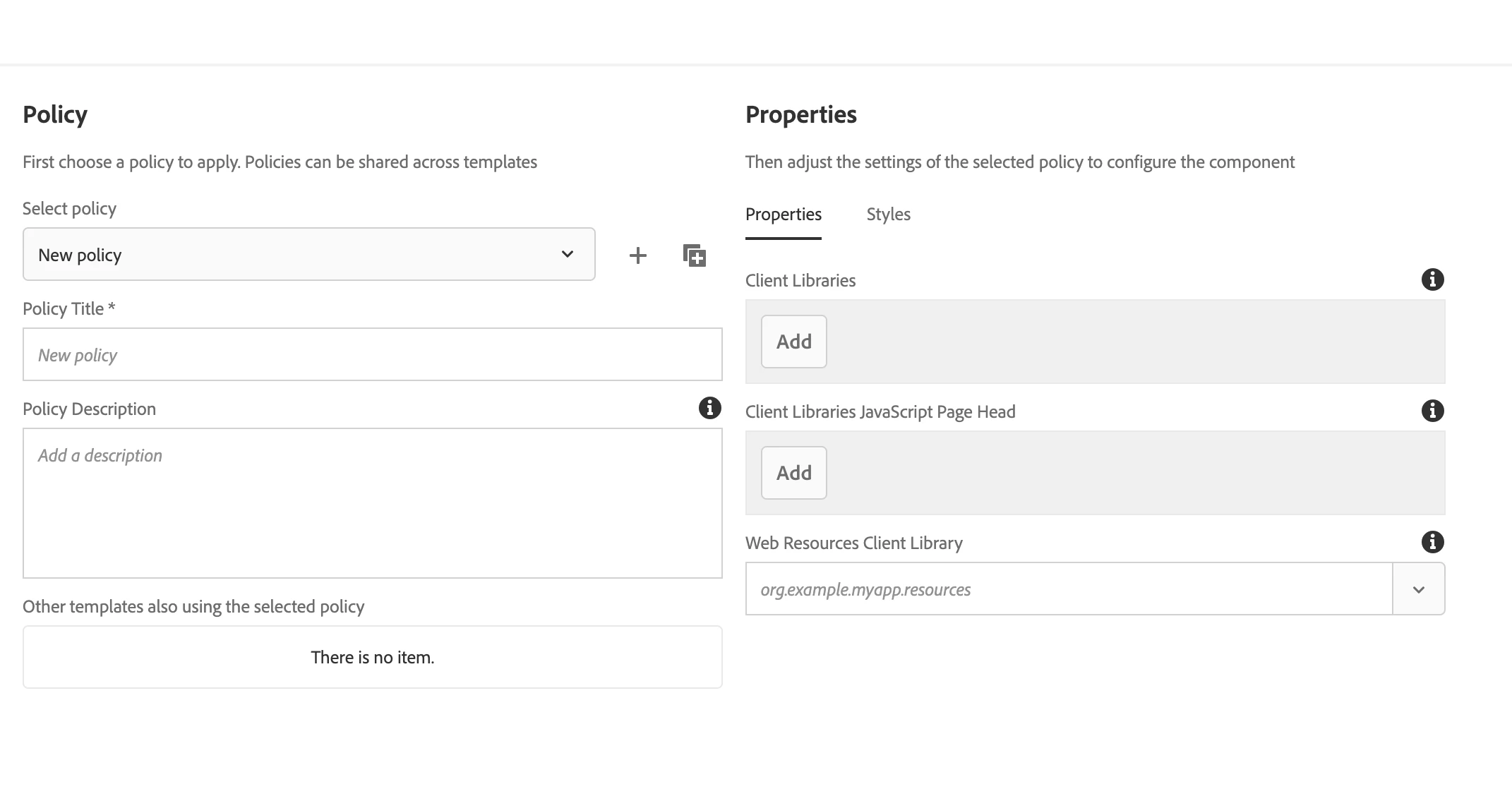Image resolution: width=1512 pixels, height=789 pixels.
Task: Open info for JavaScript Page Head libraries
Action: [1432, 411]
